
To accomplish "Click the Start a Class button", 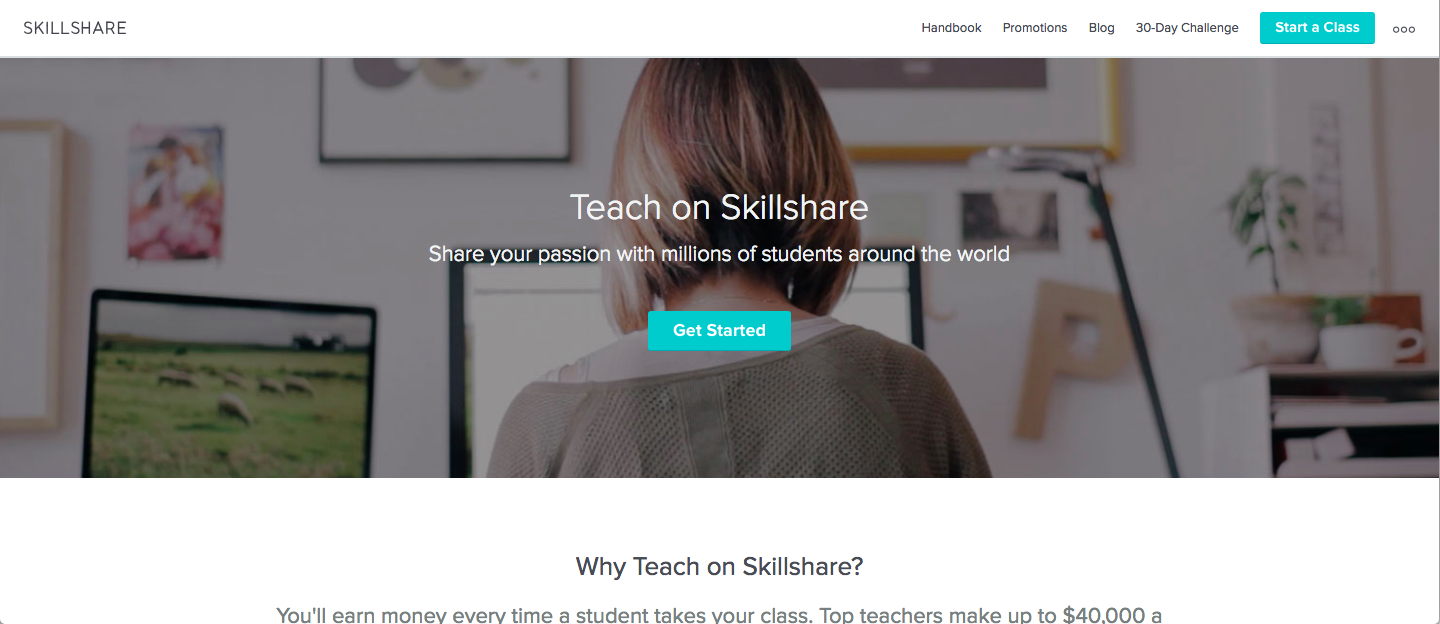I will point(1317,28).
